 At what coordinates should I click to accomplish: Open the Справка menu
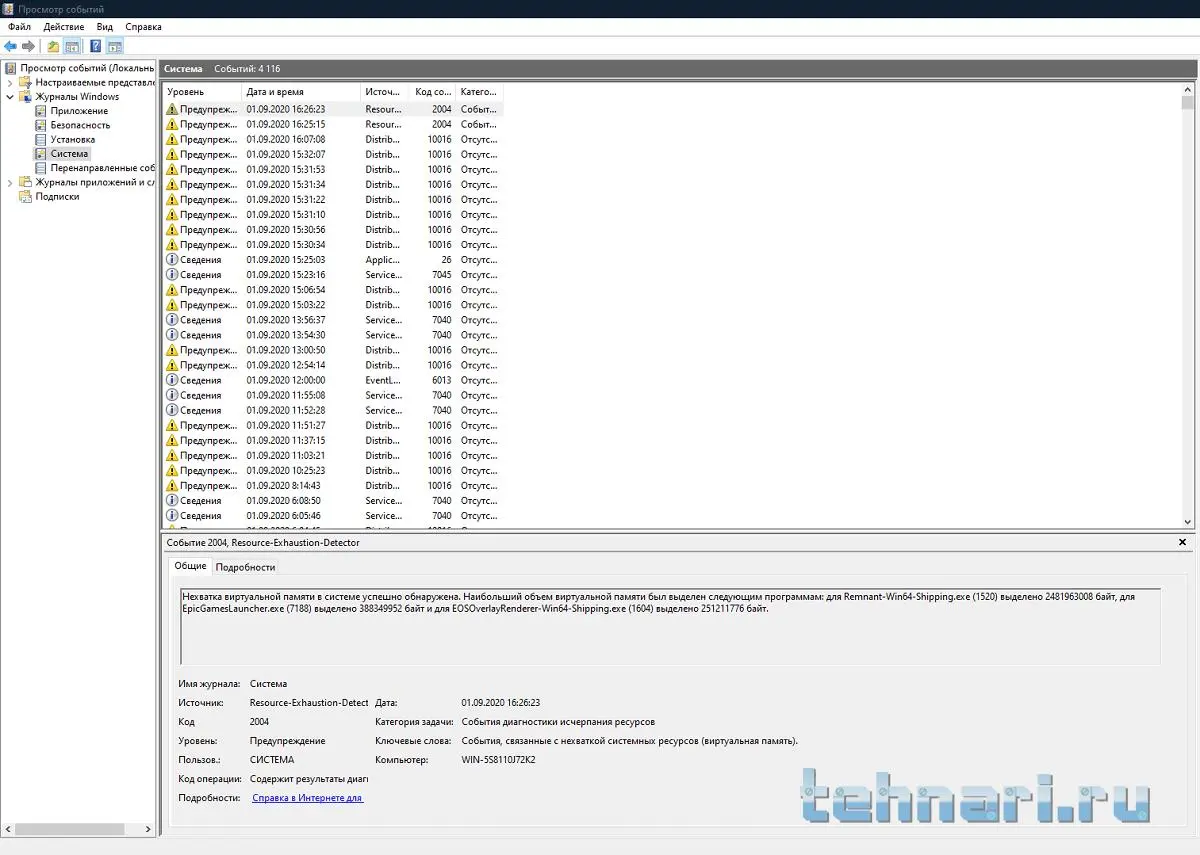point(143,27)
